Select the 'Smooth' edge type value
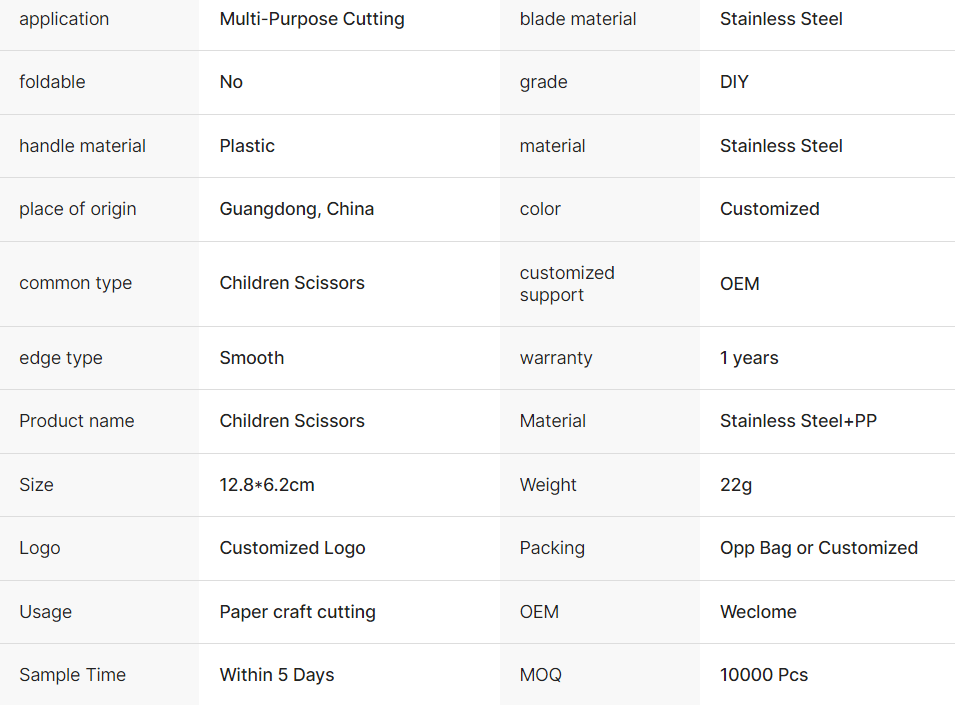 252,358
